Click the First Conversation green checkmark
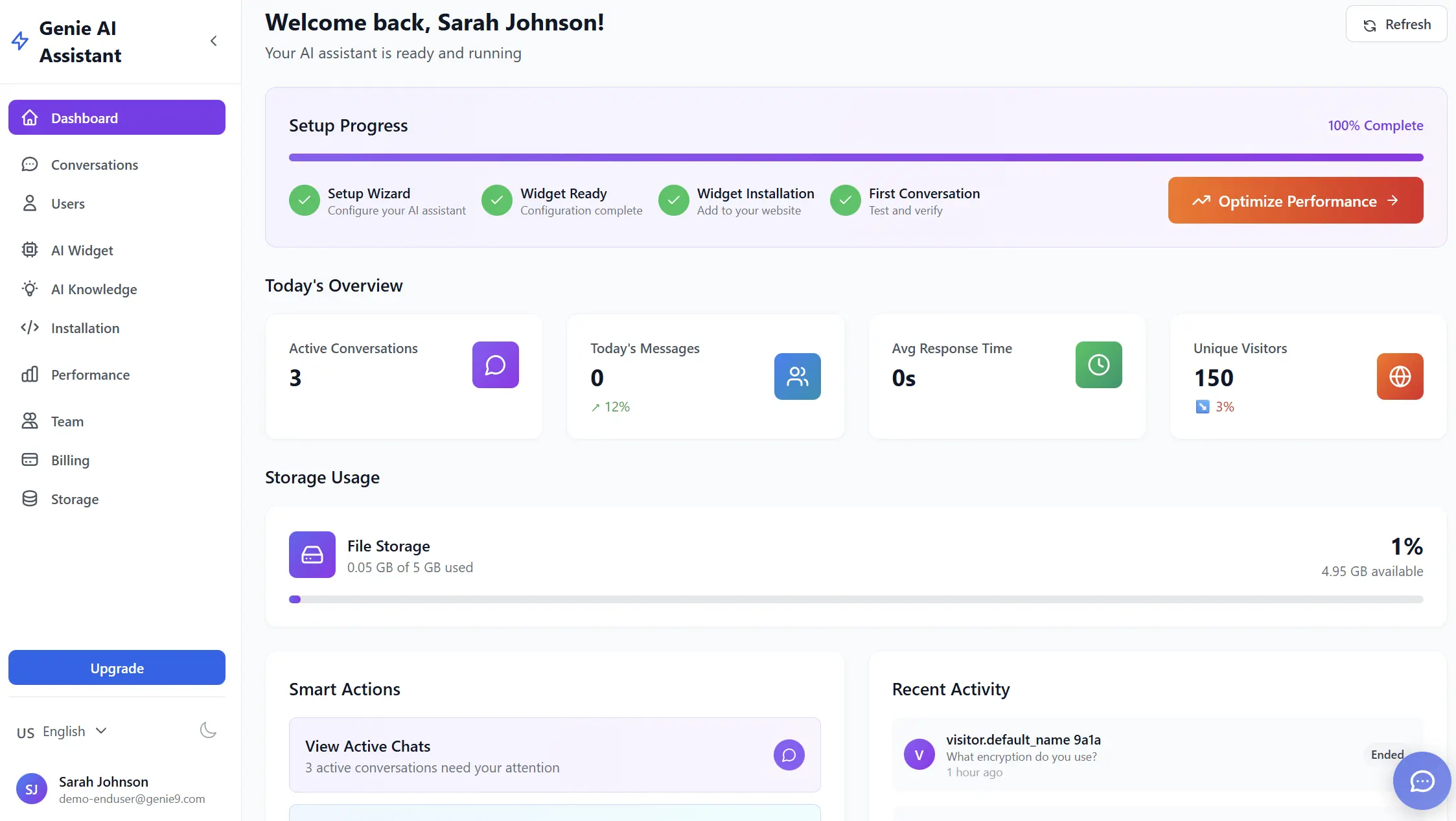 click(x=846, y=201)
